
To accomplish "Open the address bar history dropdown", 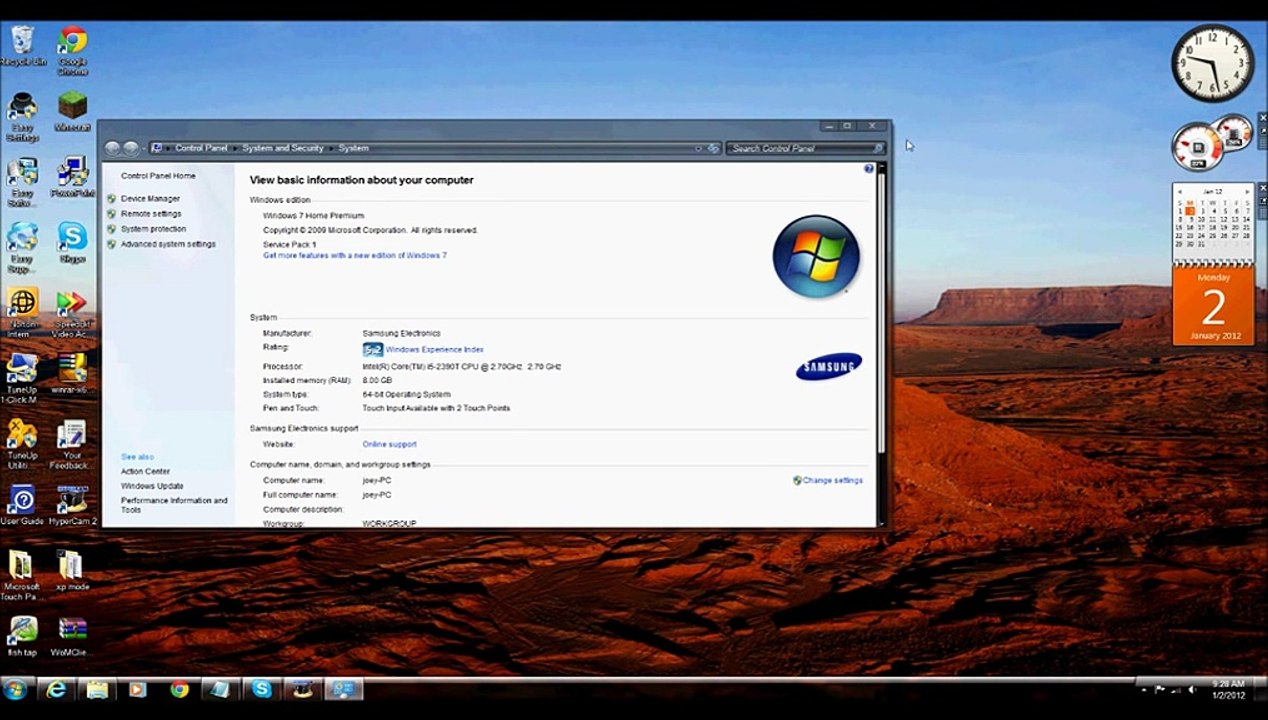I will point(698,148).
